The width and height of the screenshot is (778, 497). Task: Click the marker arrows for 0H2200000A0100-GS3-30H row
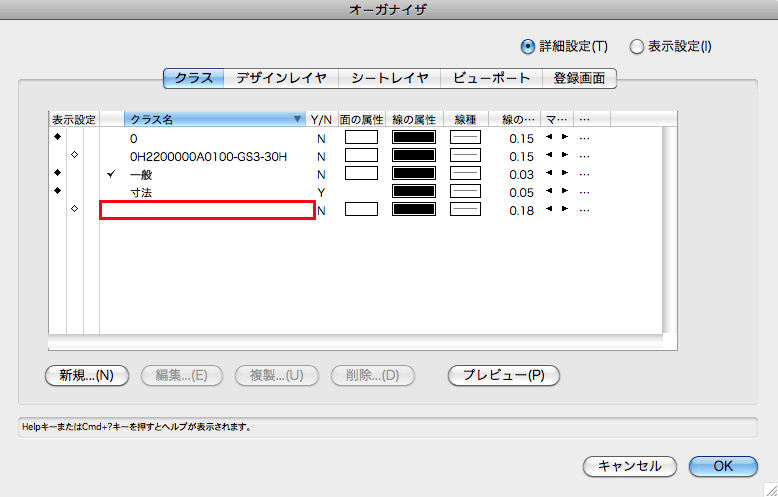coord(557,156)
